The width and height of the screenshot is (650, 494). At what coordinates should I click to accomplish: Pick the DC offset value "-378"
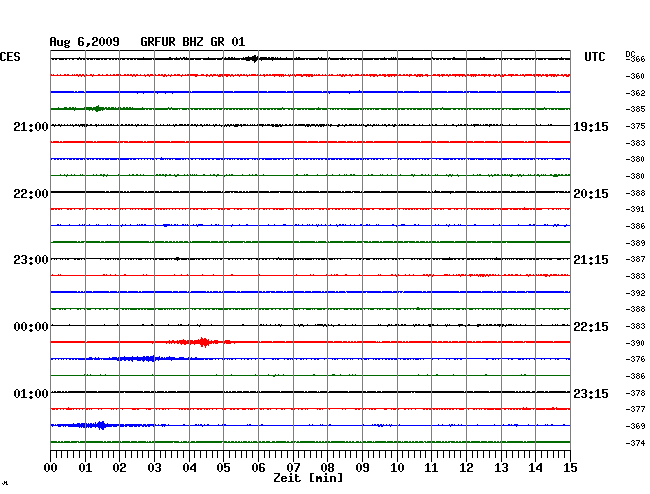click(x=635, y=393)
